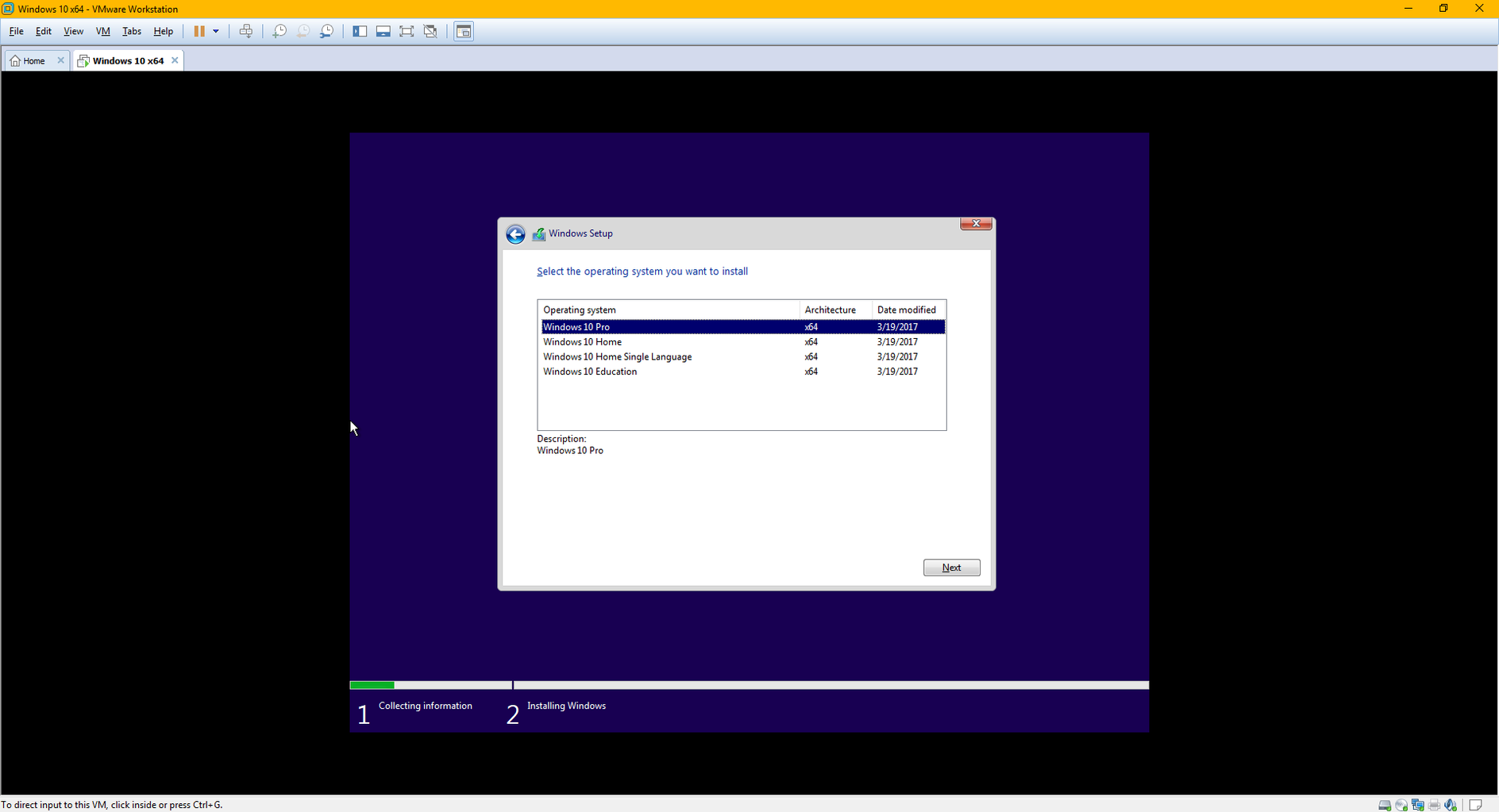
Task: Click the console view toolbar icon
Action: coord(464,32)
